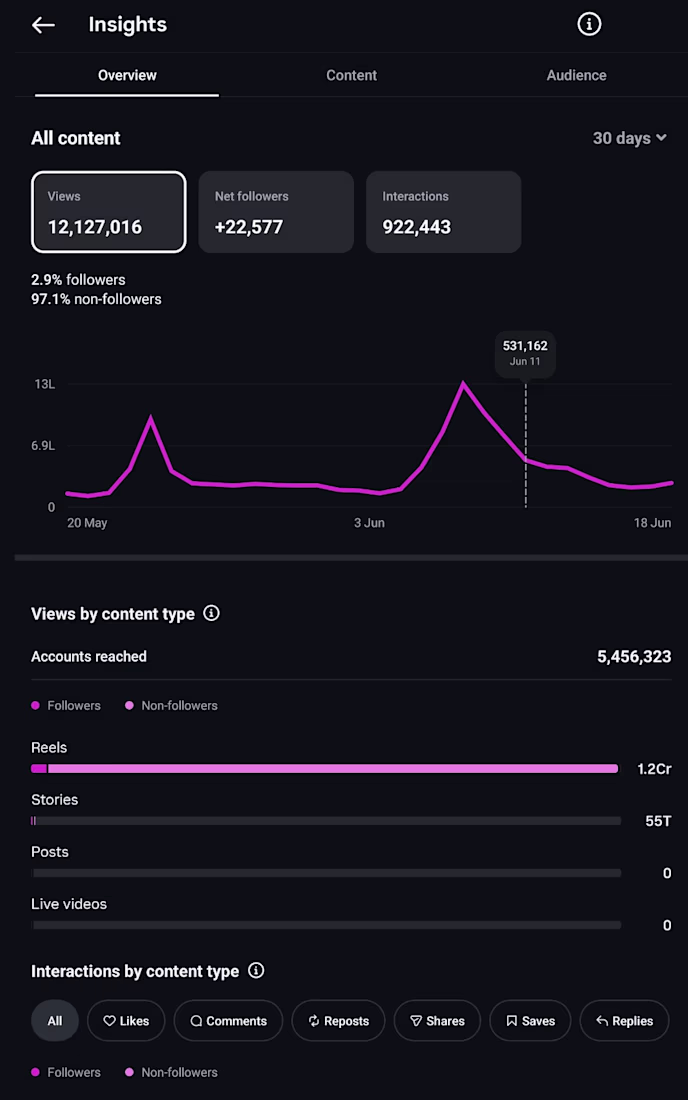This screenshot has width=688, height=1100.
Task: Select the Net followers metric card
Action: [276, 212]
